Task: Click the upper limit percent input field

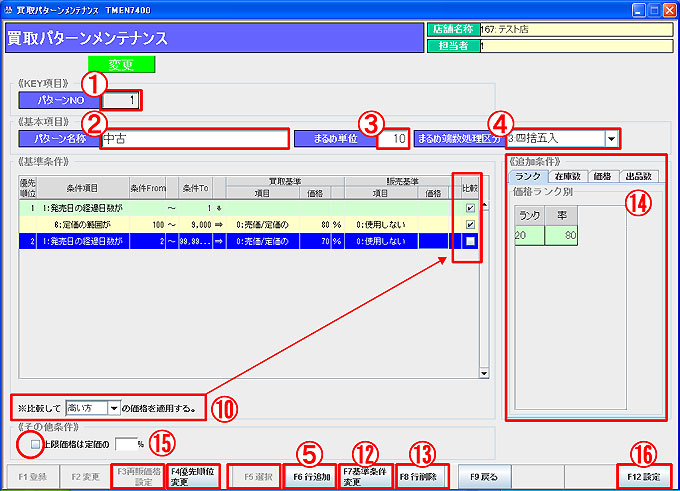Action: (126, 444)
